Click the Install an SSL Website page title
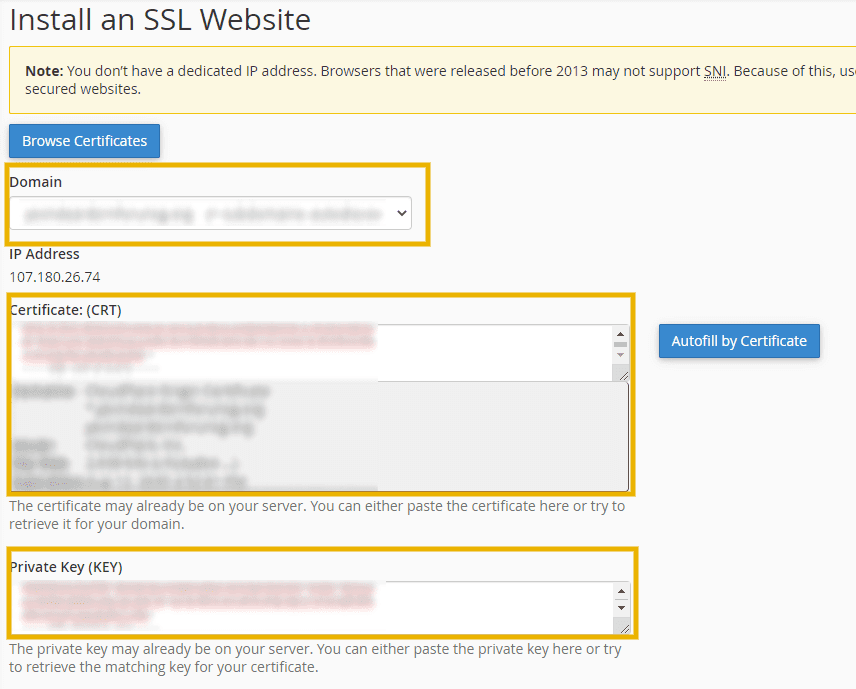The height and width of the screenshot is (689, 856). point(159,19)
